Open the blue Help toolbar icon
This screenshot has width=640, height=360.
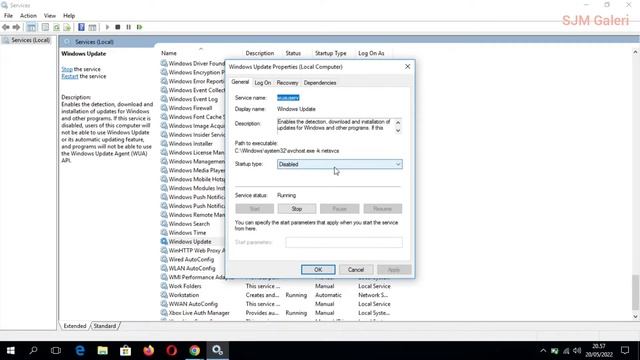(x=81, y=27)
